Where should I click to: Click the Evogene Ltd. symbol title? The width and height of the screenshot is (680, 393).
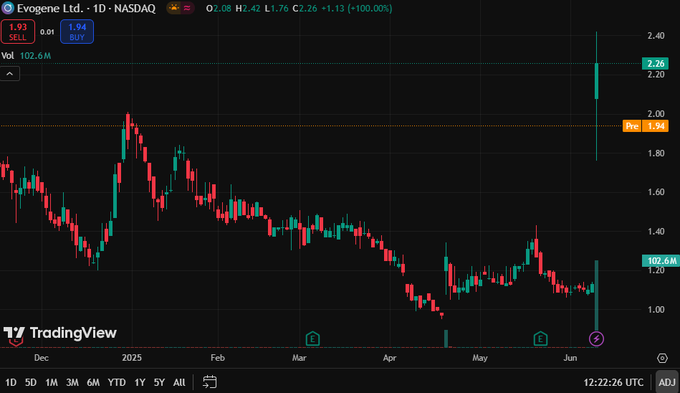pos(49,8)
